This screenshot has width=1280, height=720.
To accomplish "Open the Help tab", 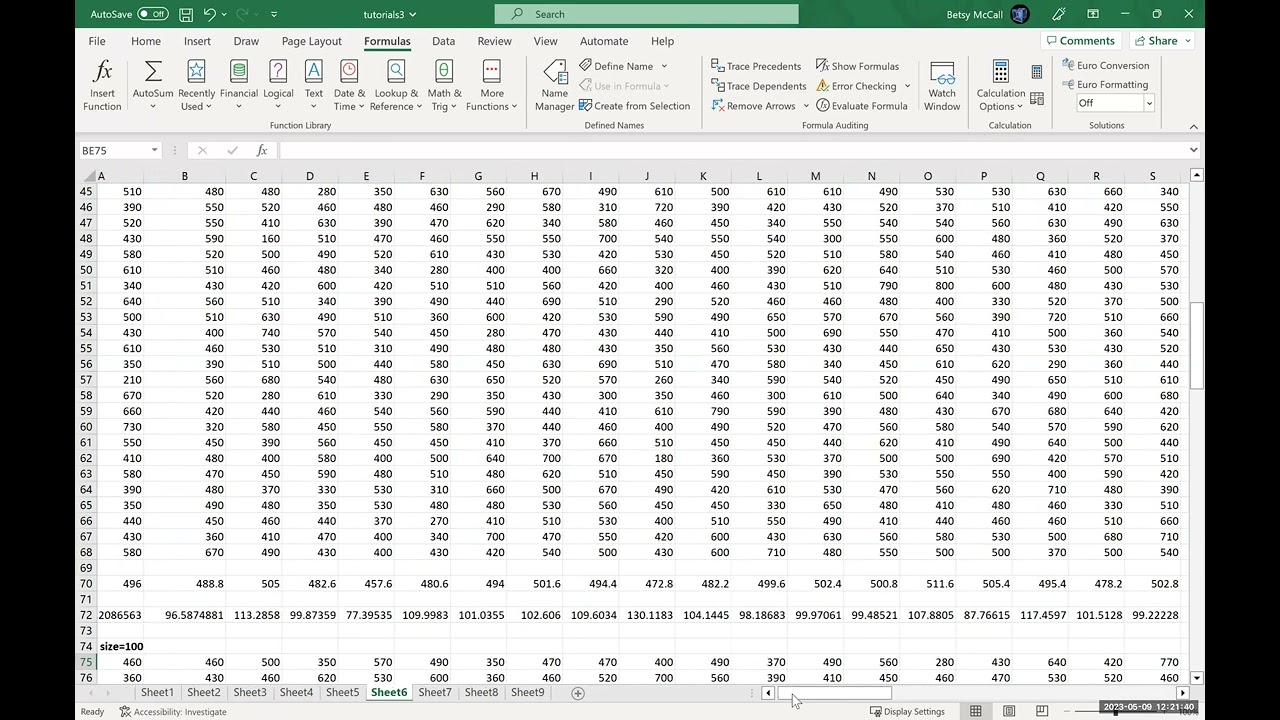I will click(x=662, y=41).
